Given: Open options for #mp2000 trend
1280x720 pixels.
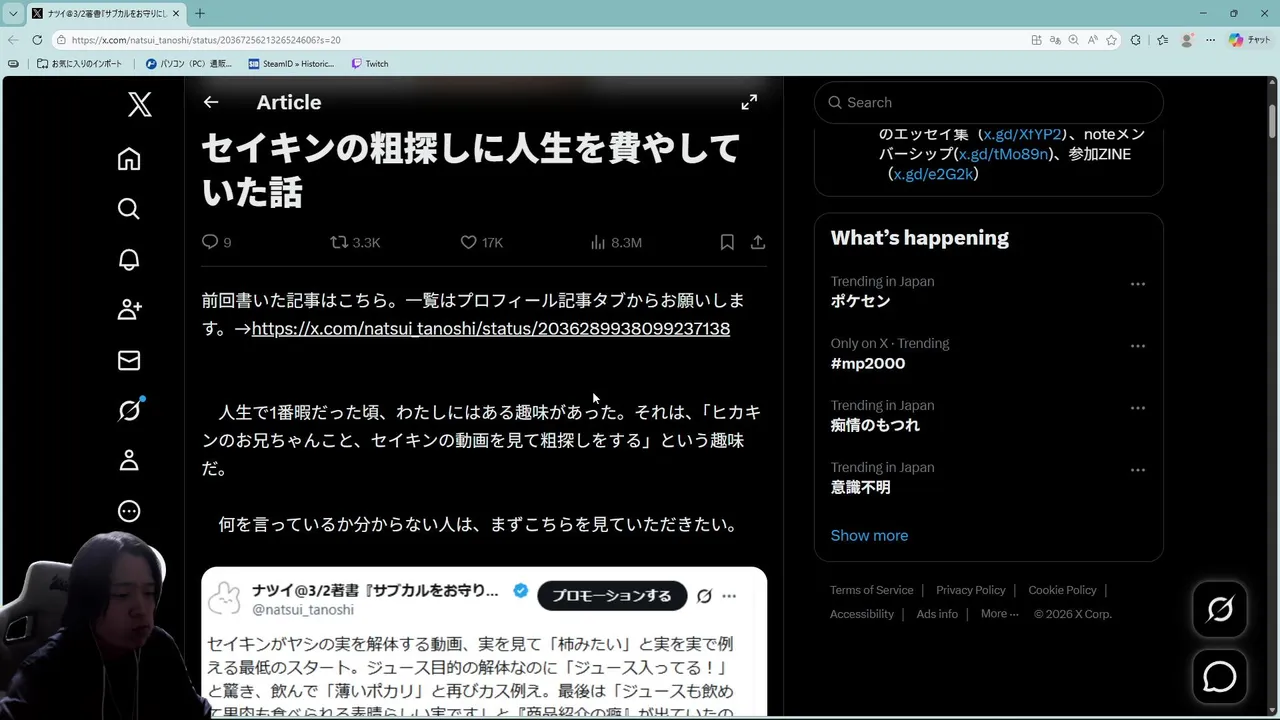Looking at the screenshot, I should (1137, 346).
